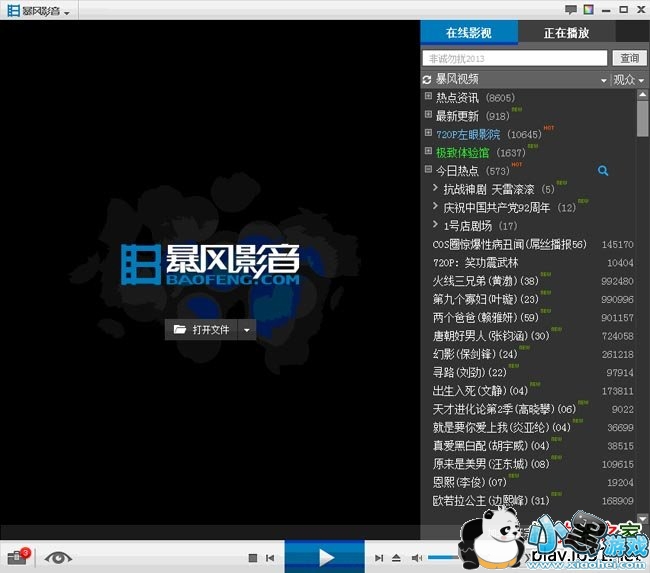Mute audio with the speaker icon

[417, 558]
